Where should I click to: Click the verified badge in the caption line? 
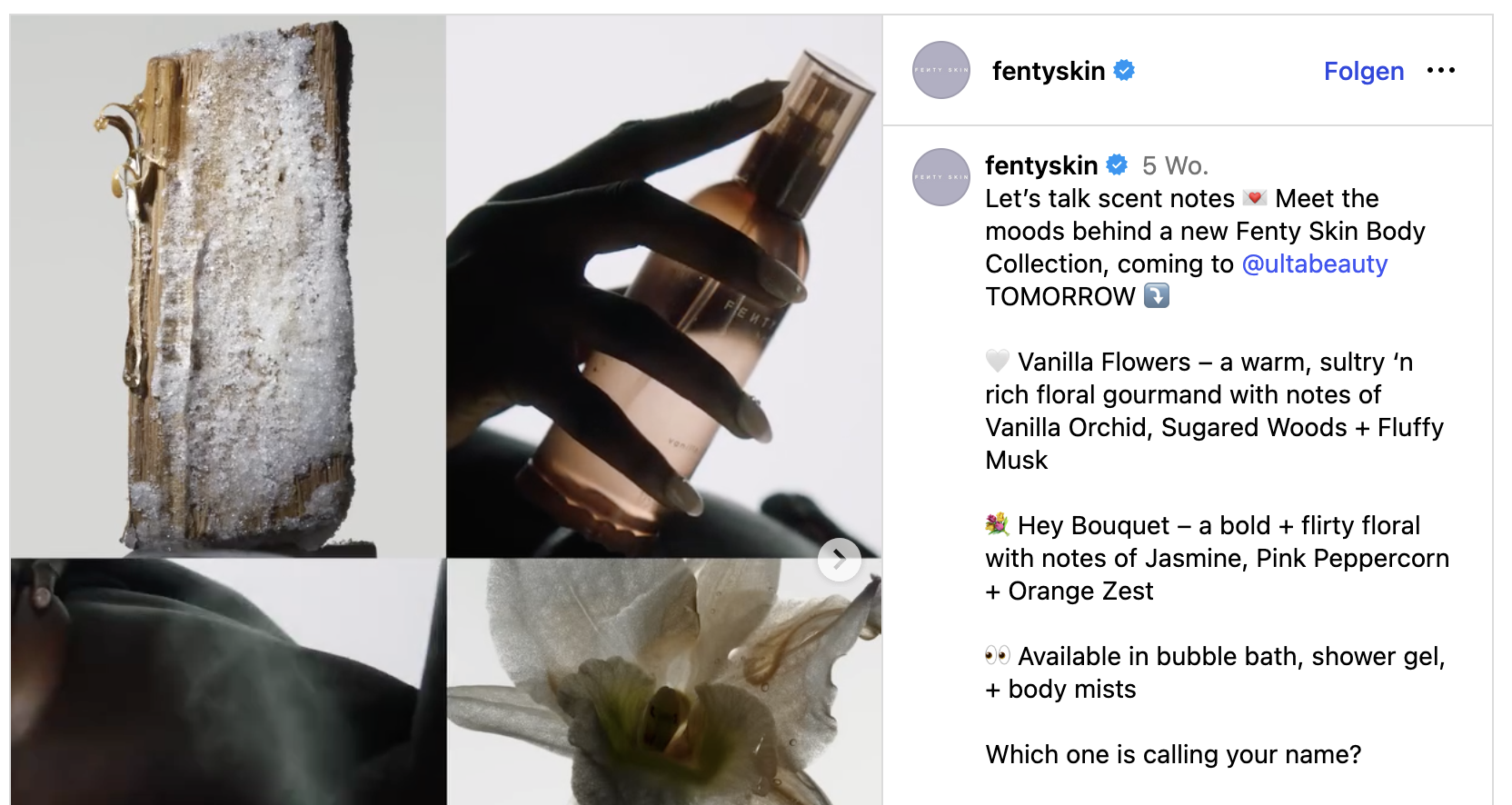point(1117,164)
